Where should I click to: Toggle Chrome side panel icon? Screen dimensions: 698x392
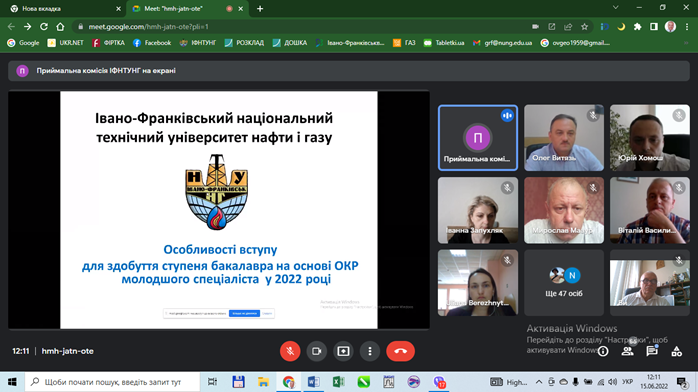tap(654, 27)
